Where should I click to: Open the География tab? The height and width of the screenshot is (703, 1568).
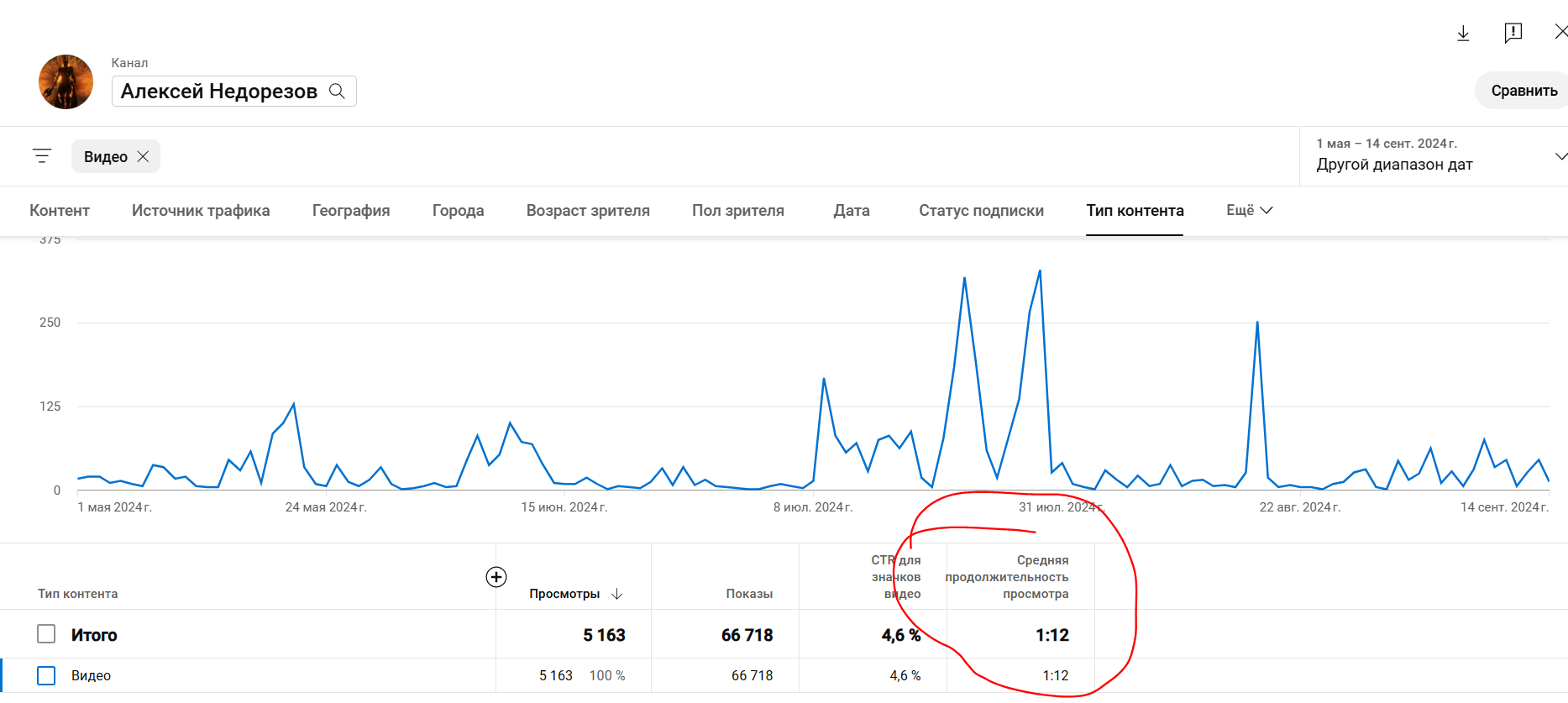pyautogui.click(x=351, y=211)
